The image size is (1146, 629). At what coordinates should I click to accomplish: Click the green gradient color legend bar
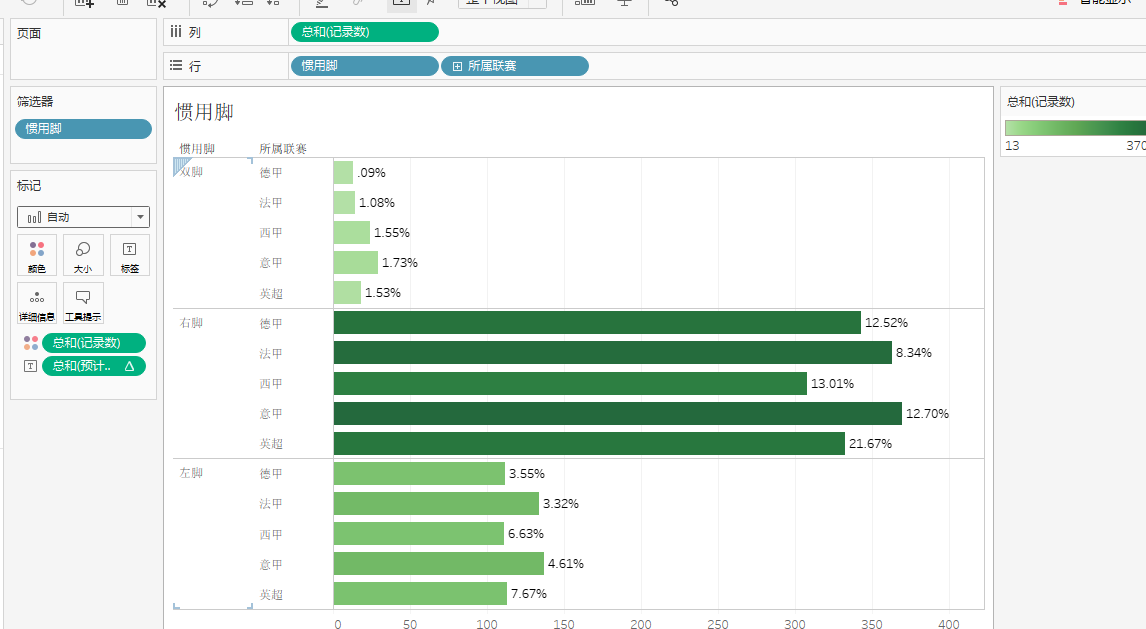[x=1075, y=128]
